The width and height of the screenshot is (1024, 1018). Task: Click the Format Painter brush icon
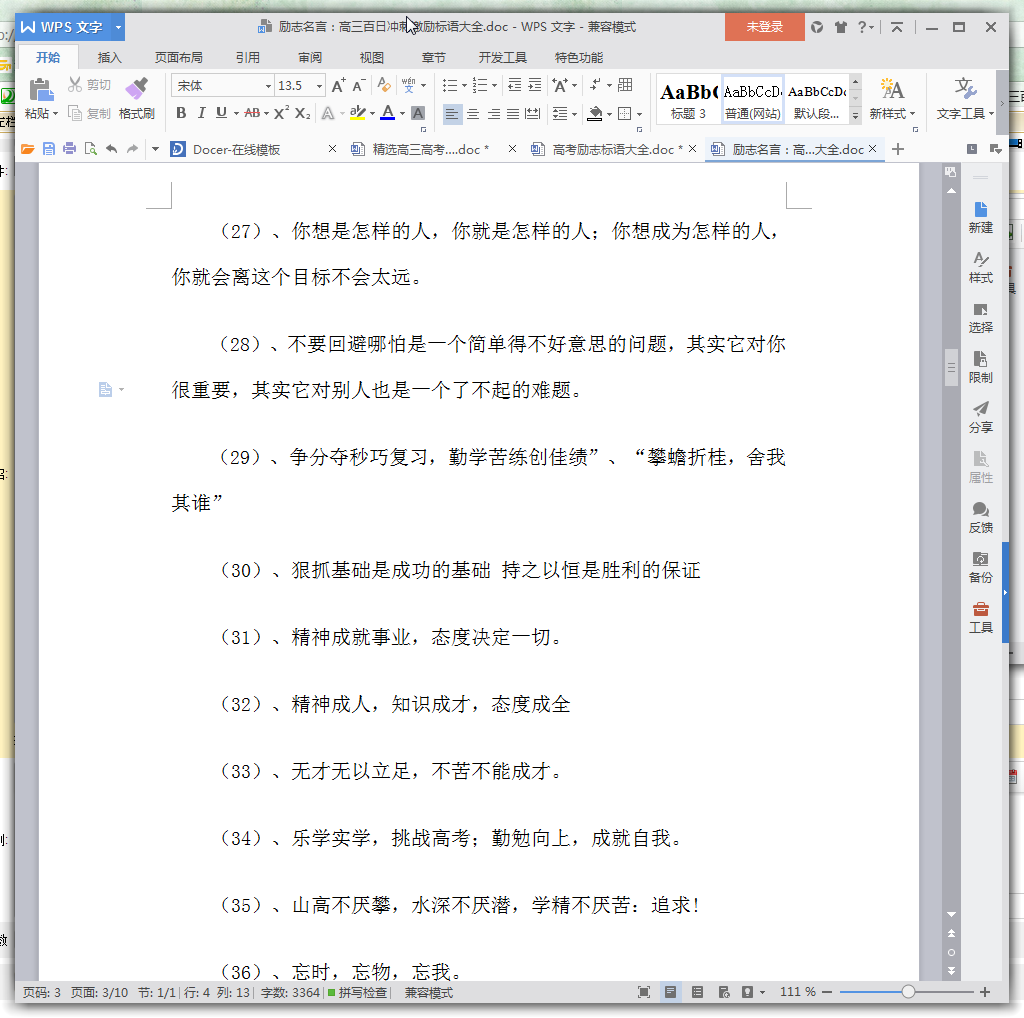(x=137, y=88)
